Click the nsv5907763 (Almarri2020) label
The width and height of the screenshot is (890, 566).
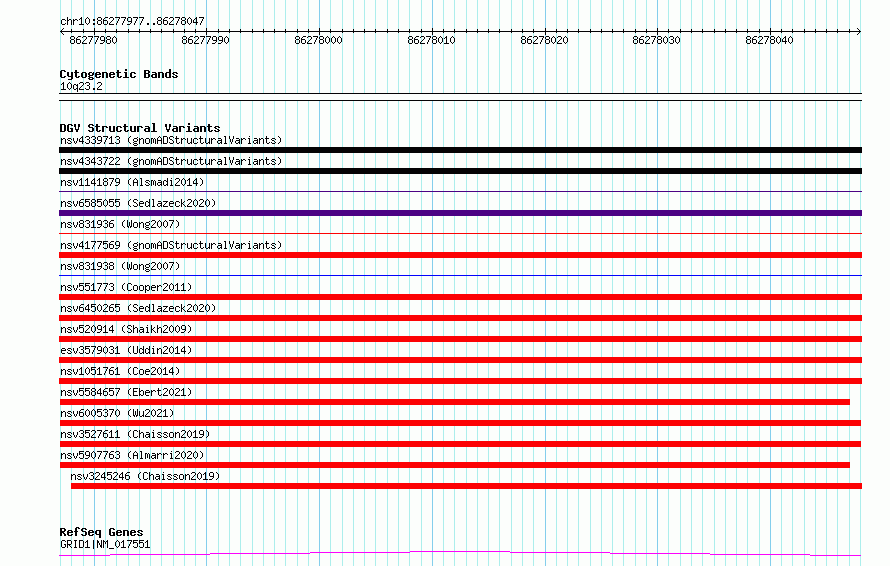pyautogui.click(x=132, y=455)
